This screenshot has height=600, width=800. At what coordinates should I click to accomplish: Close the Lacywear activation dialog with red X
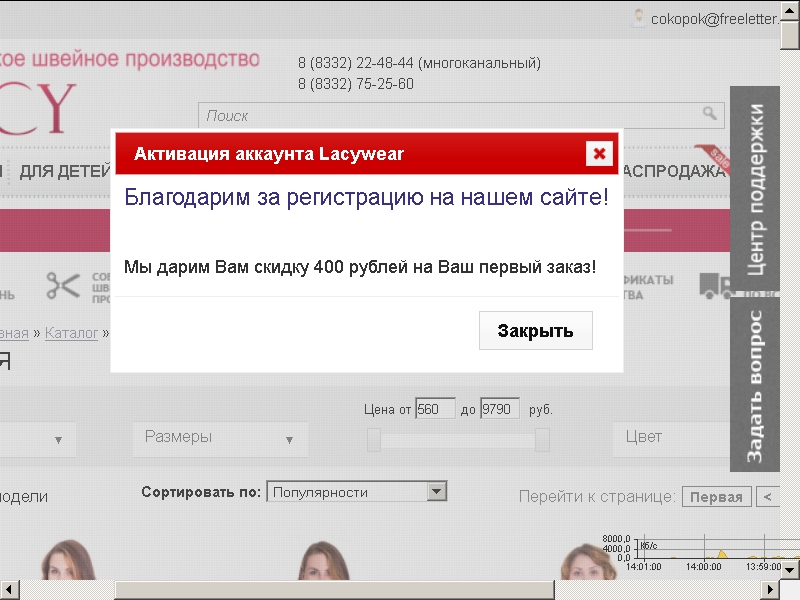pos(599,154)
